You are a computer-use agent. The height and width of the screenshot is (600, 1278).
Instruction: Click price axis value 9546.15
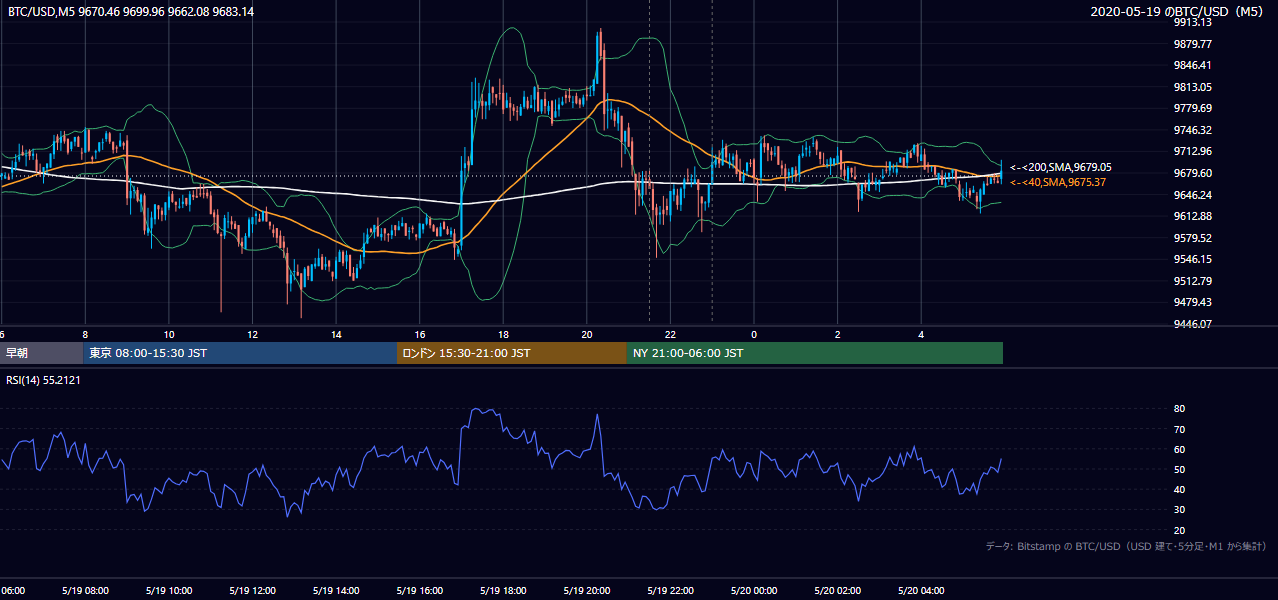tap(1193, 259)
